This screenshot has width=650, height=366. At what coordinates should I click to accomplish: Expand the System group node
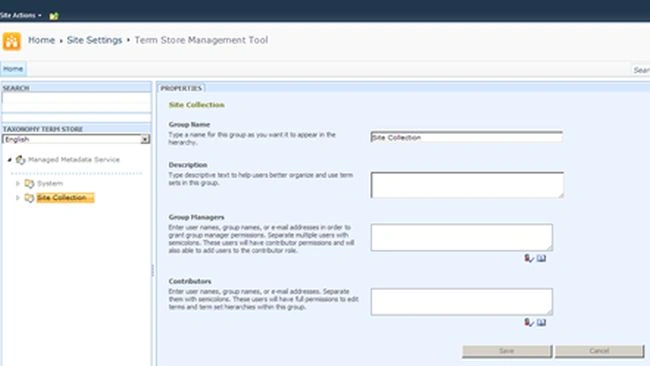tap(18, 183)
